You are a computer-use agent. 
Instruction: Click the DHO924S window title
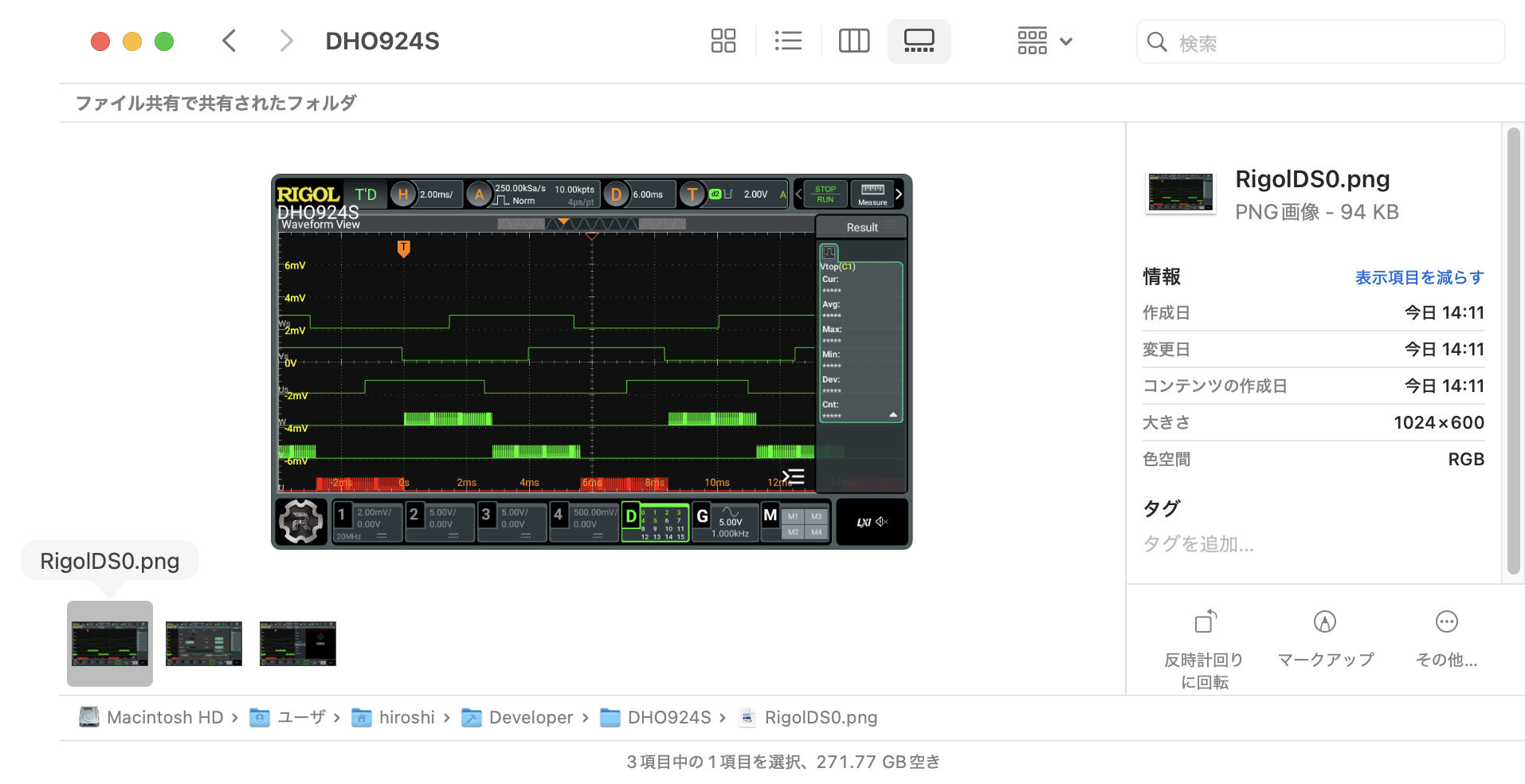tap(382, 41)
